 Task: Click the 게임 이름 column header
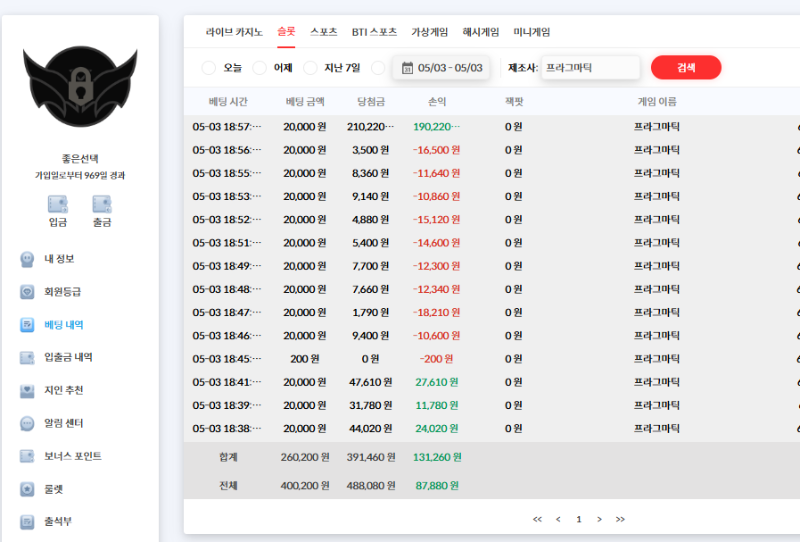tap(657, 102)
